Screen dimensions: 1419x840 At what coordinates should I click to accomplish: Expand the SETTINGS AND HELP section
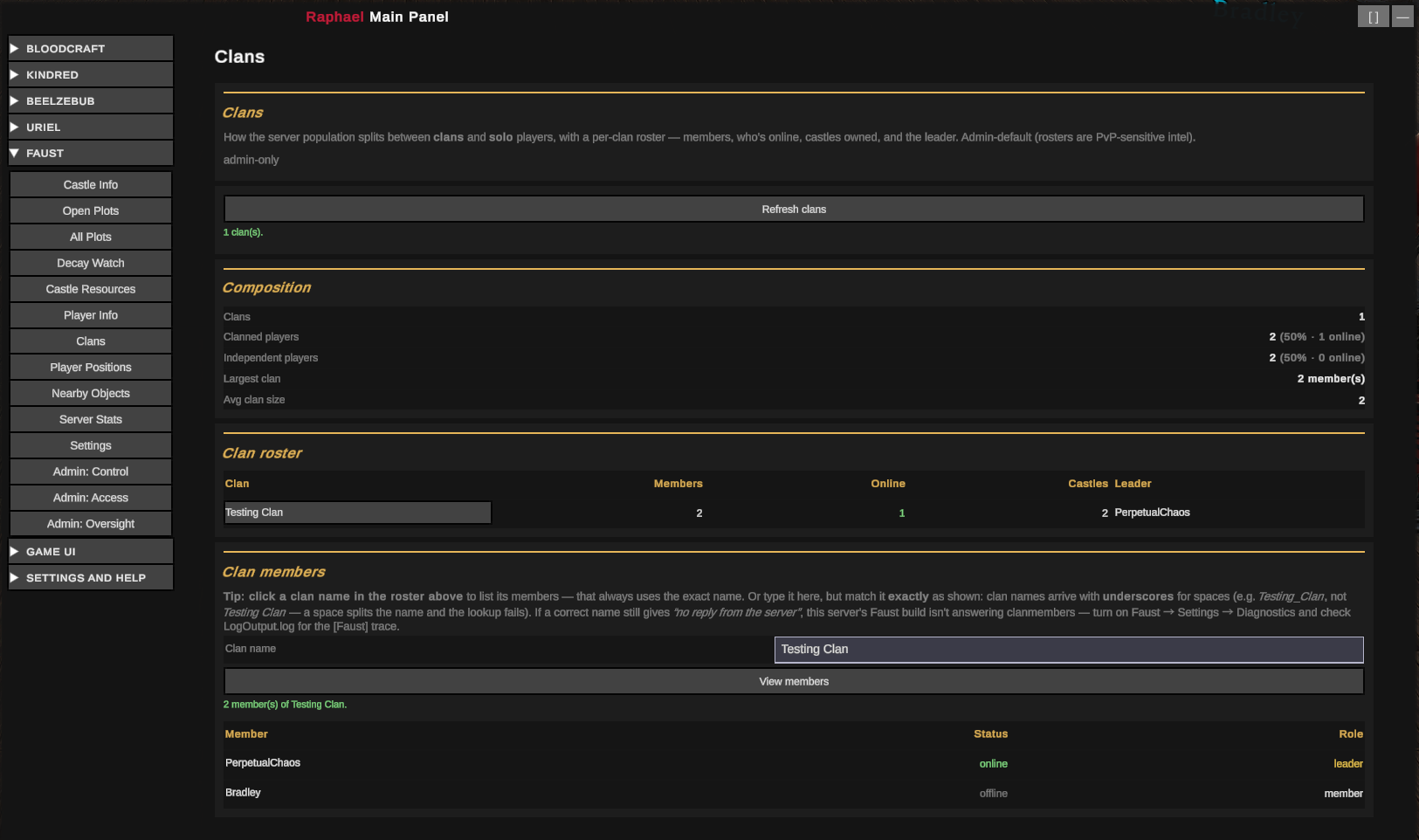click(x=91, y=578)
